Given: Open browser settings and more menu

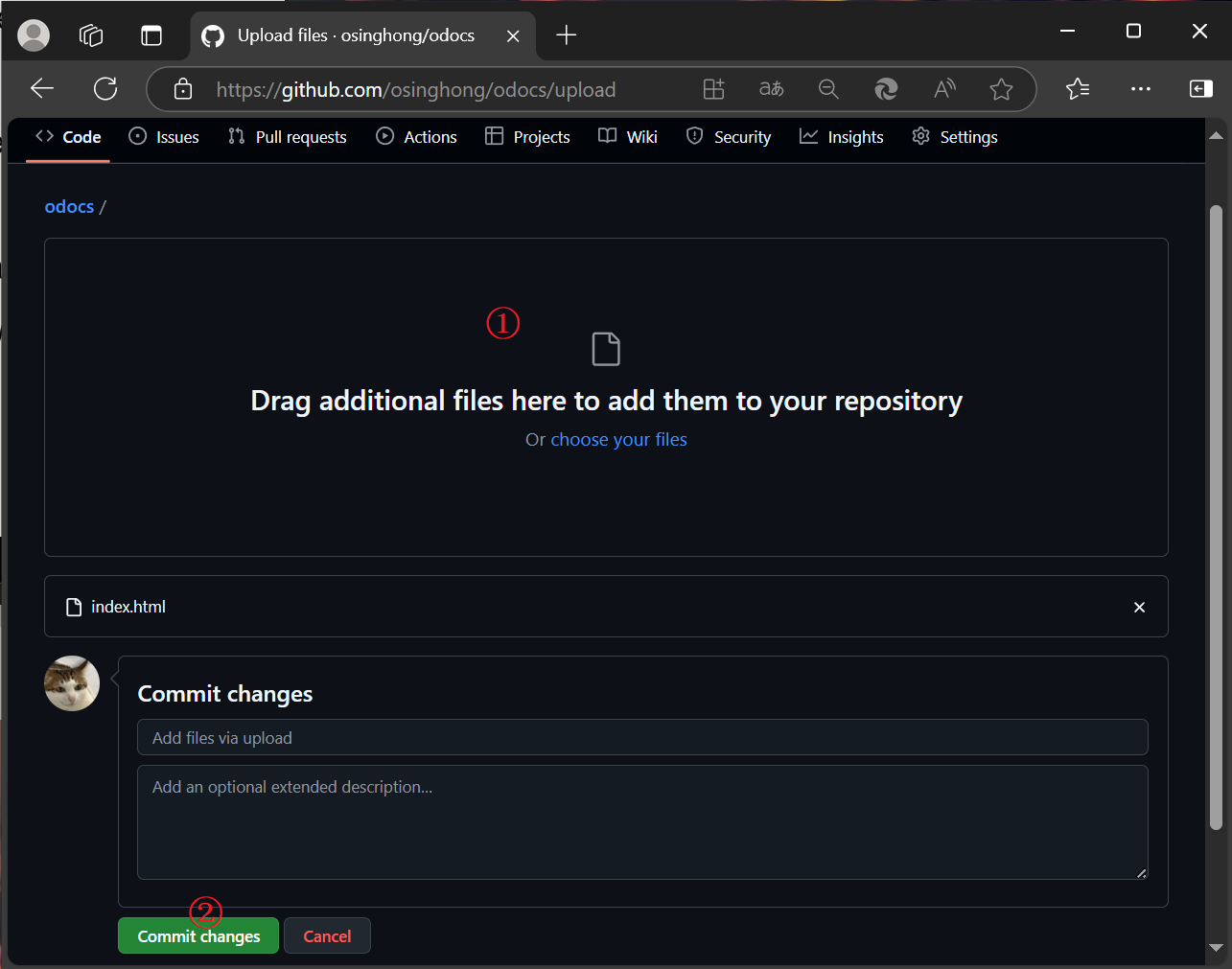Looking at the screenshot, I should pyautogui.click(x=1140, y=89).
